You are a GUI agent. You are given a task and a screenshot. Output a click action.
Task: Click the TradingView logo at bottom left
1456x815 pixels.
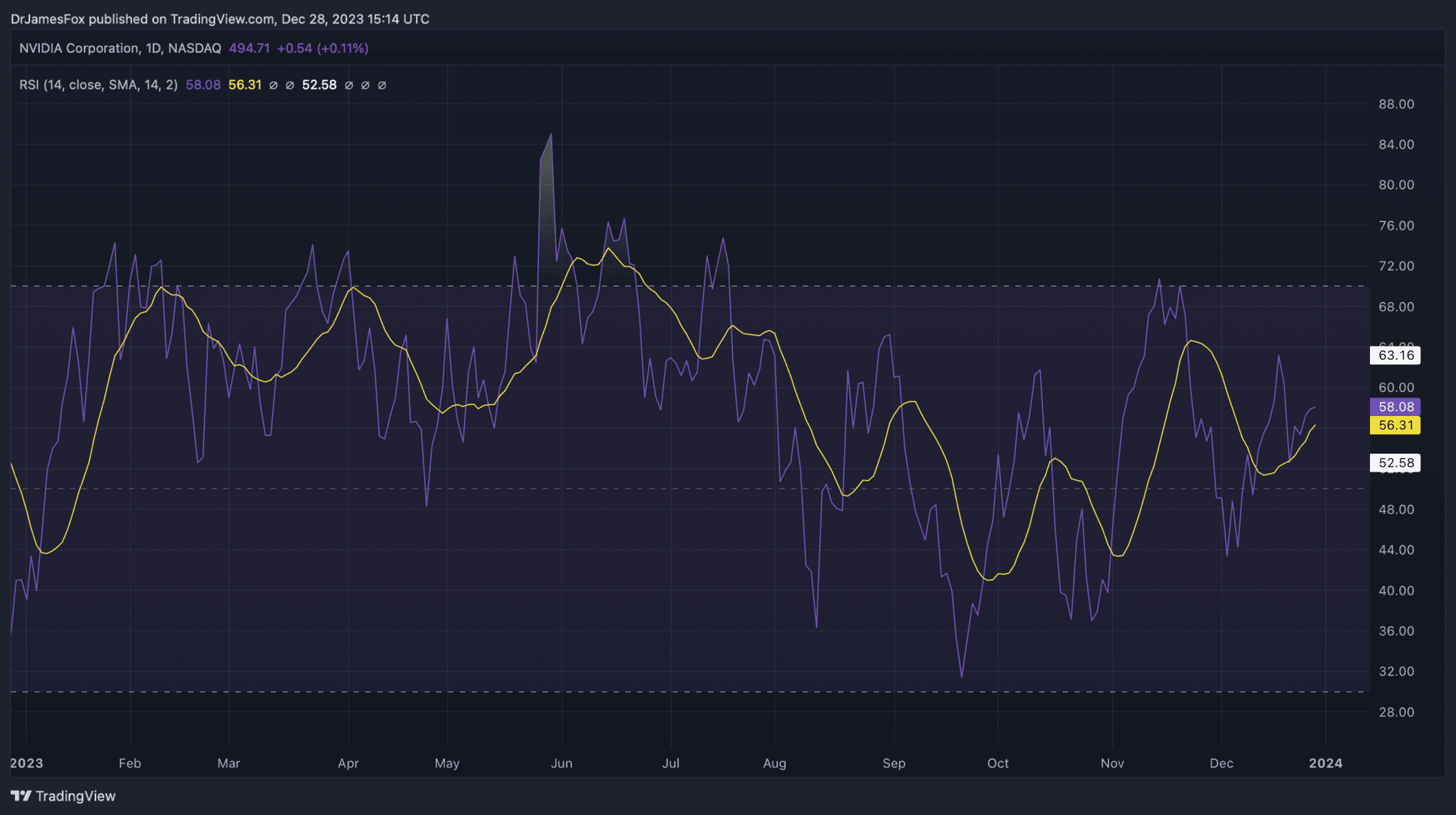[63, 796]
